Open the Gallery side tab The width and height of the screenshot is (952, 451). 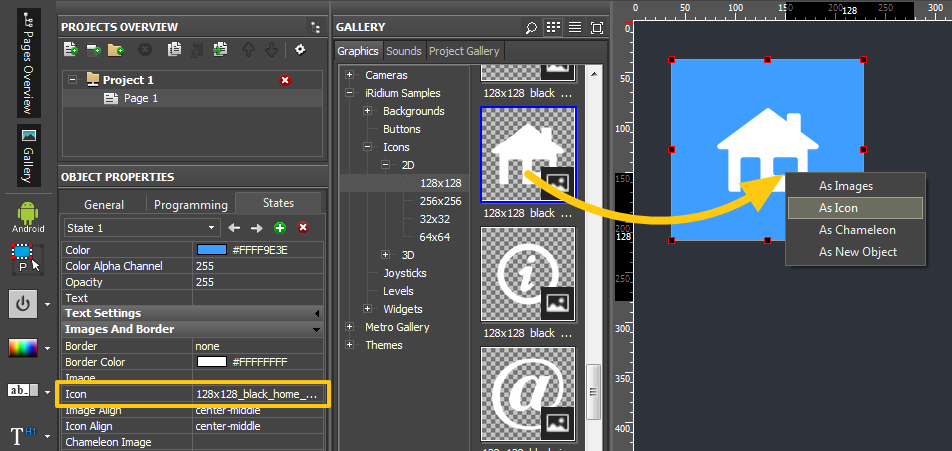[x=29, y=155]
